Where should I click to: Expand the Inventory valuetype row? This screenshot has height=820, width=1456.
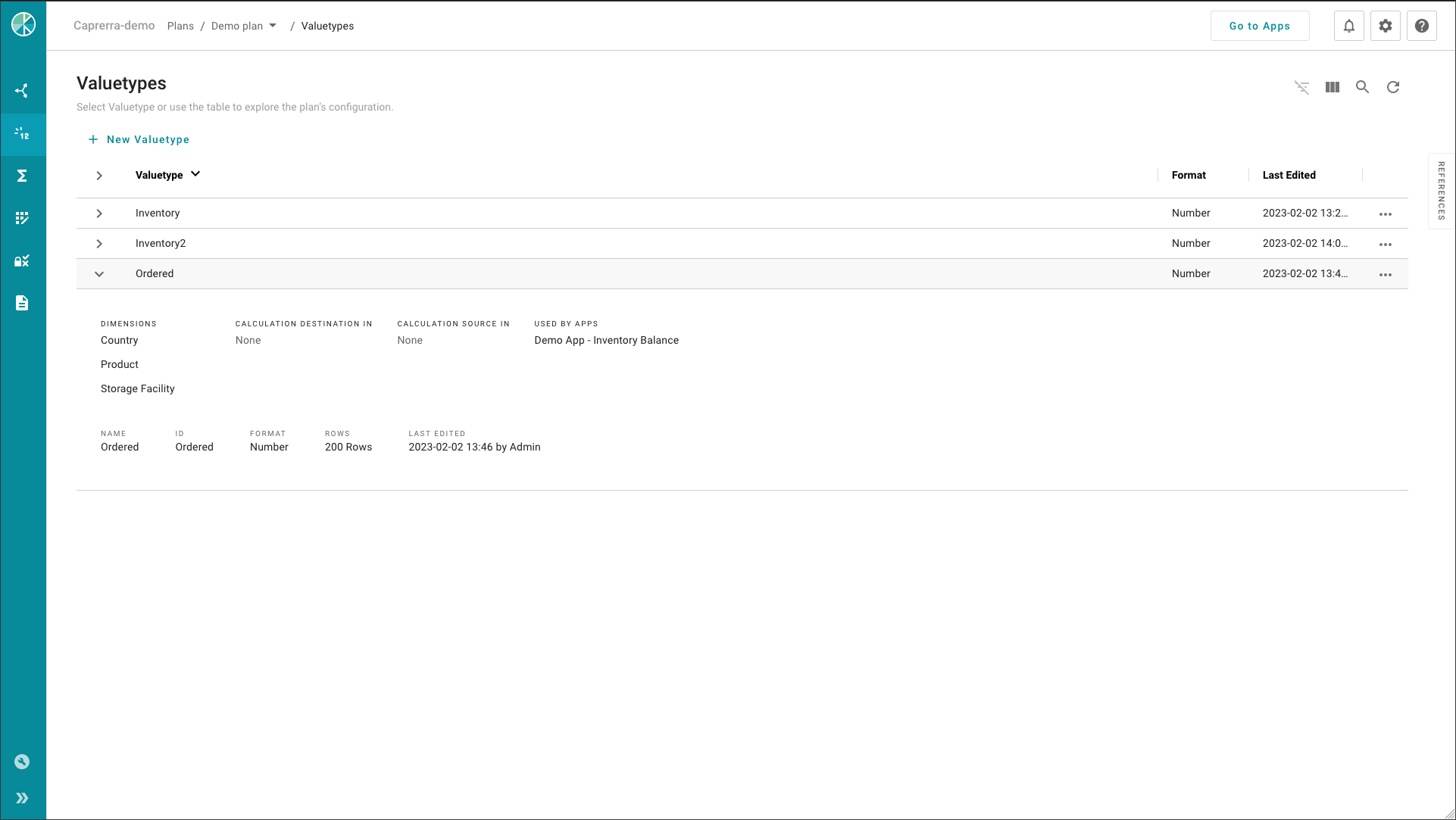[99, 213]
